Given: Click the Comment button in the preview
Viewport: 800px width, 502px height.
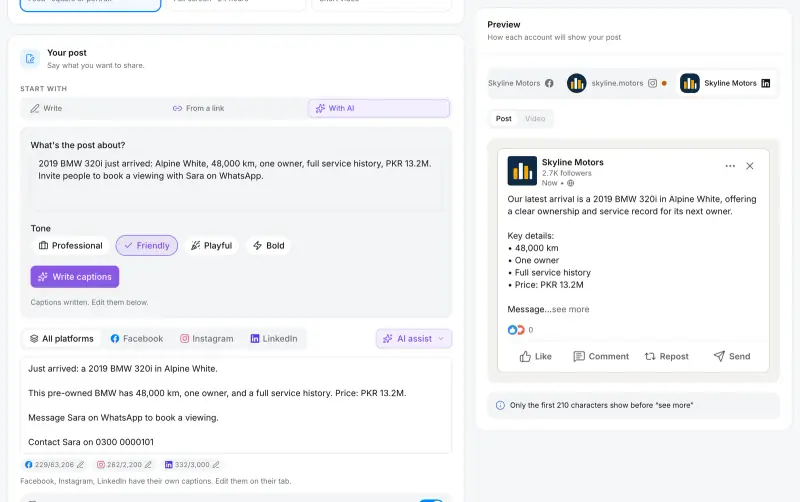Looking at the screenshot, I should (x=601, y=356).
